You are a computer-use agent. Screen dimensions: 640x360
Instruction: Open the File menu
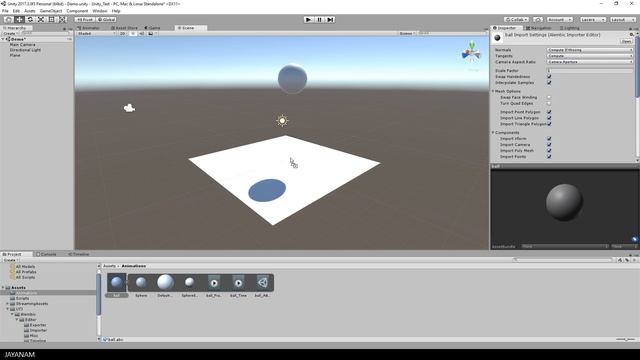[x=5, y=11]
